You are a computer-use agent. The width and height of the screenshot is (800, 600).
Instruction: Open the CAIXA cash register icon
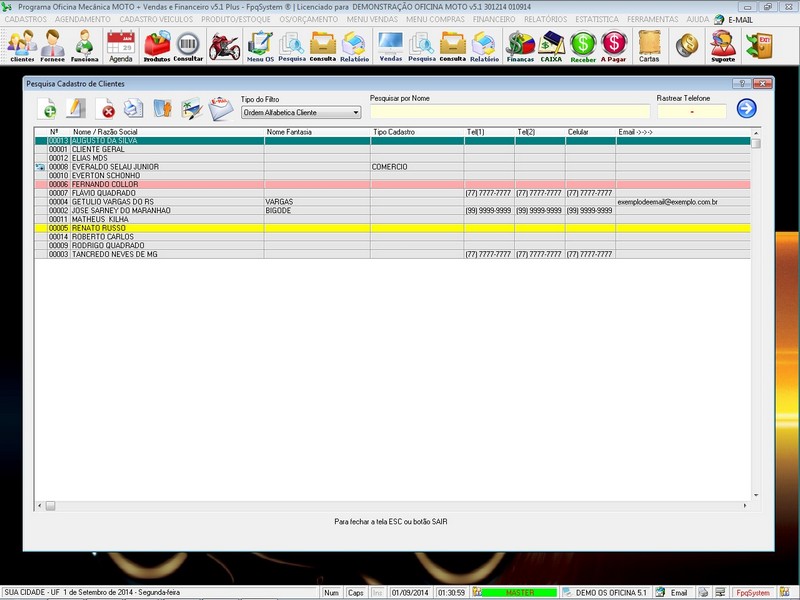[551, 46]
